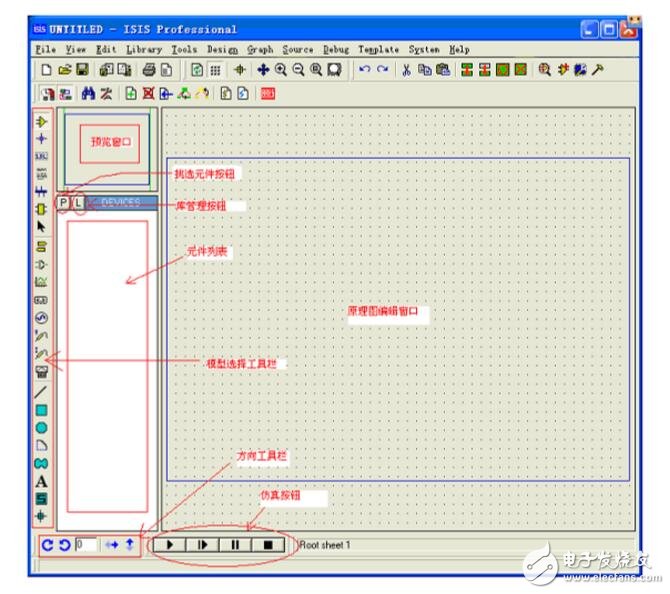This screenshot has width=670, height=594.
Task: Click the Cut scissors icon
Action: [x=407, y=70]
